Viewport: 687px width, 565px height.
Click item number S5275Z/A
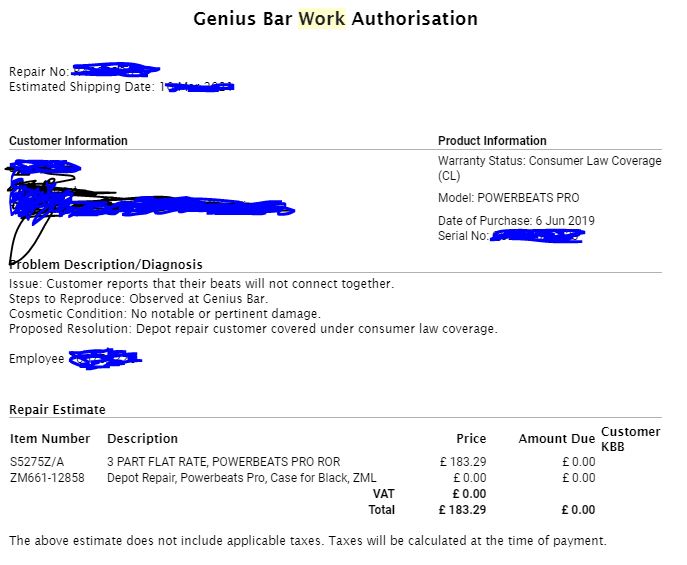click(x=37, y=462)
